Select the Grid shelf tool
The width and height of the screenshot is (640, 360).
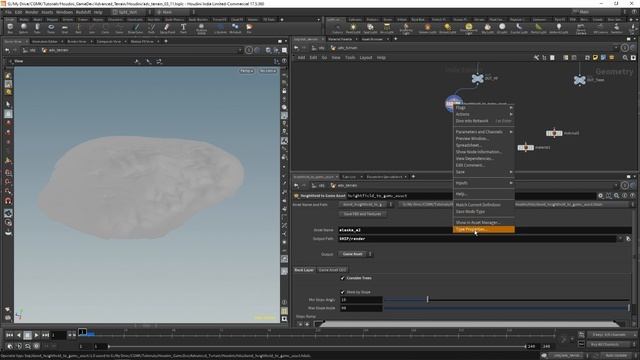coord(64,28)
